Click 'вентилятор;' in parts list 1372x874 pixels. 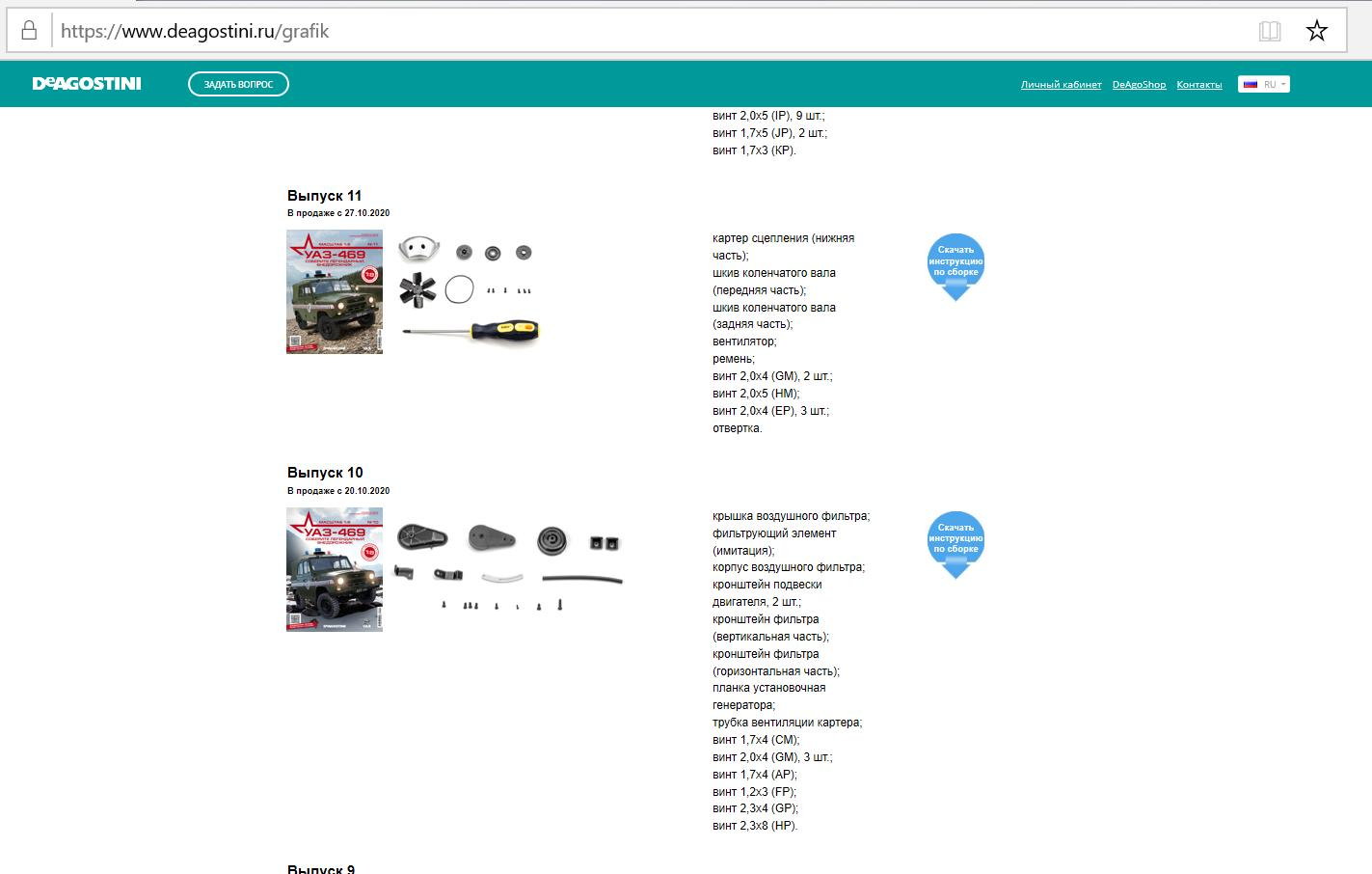(x=744, y=341)
